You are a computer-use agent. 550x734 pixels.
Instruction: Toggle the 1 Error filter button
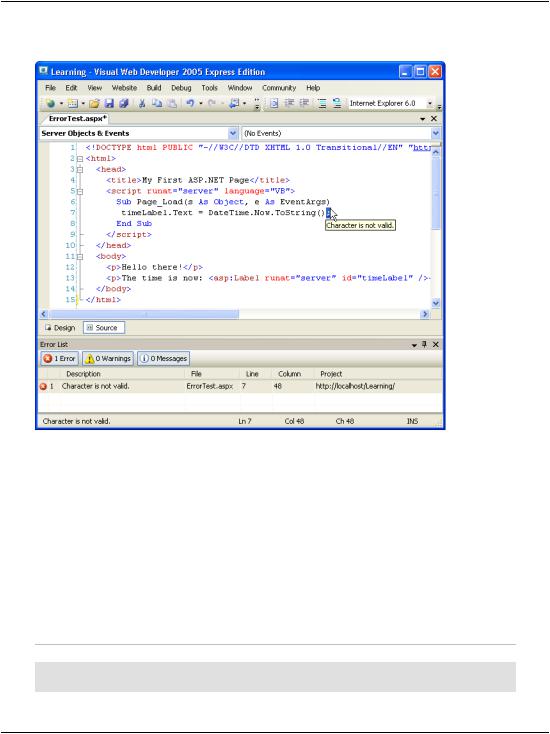[x=59, y=359]
